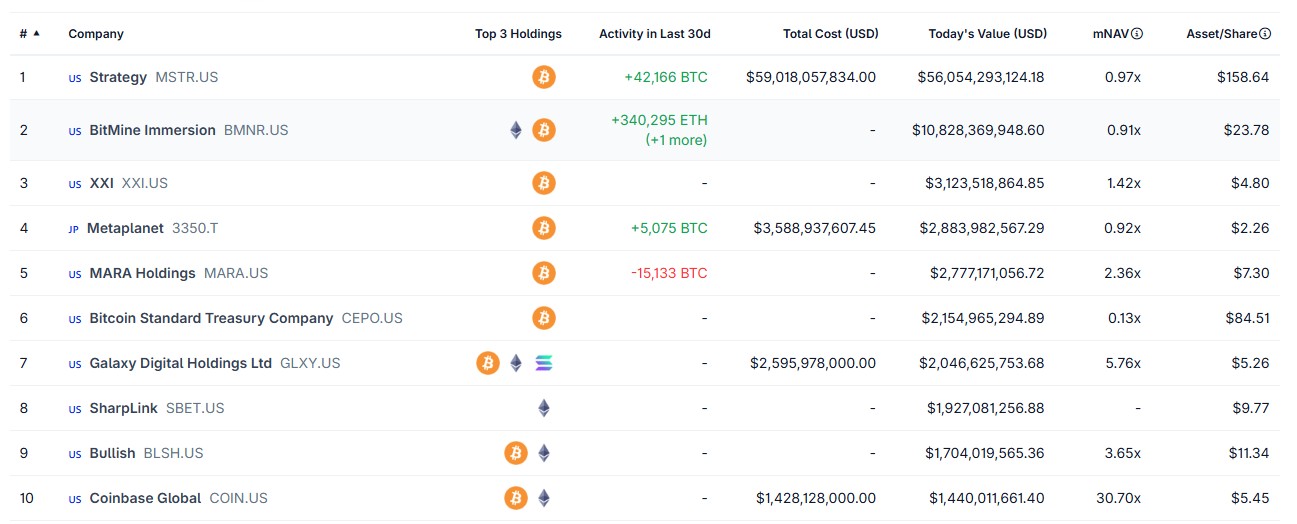The height and width of the screenshot is (524, 1297).
Task: Open the BitMine Immersion company link
Action: coord(152,130)
